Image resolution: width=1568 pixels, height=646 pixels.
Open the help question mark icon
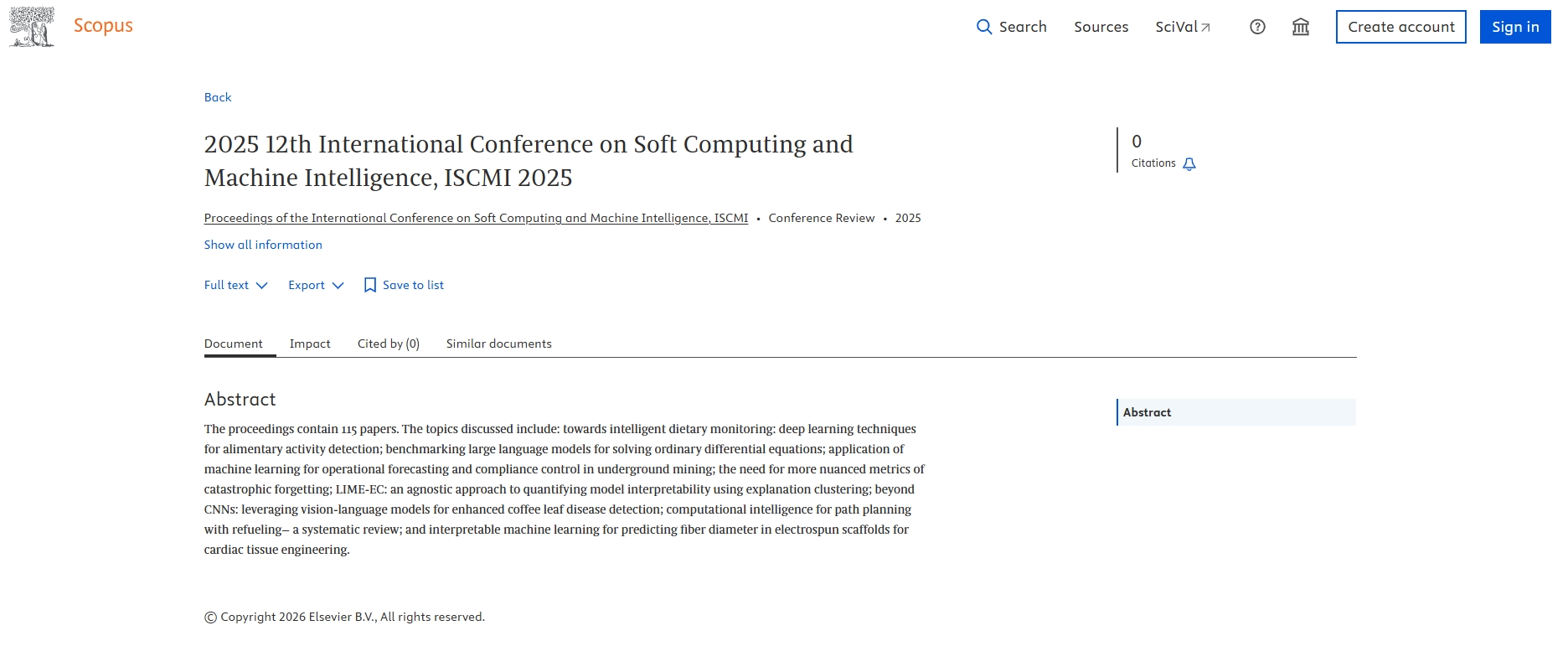pyautogui.click(x=1257, y=27)
